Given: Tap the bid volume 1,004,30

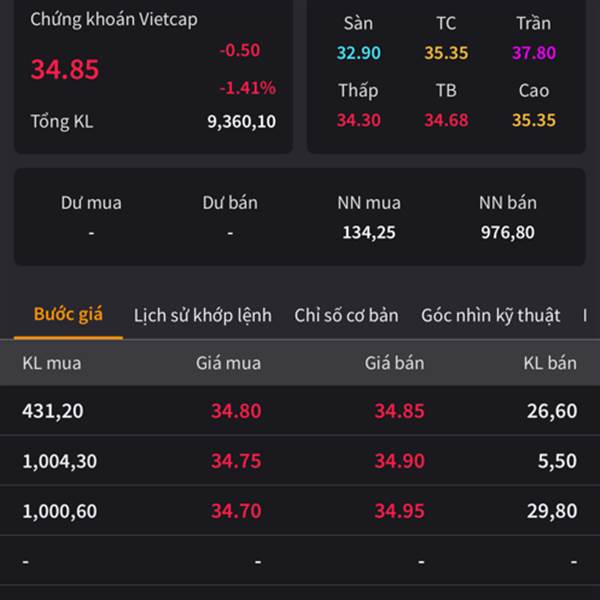Looking at the screenshot, I should pos(59,461).
